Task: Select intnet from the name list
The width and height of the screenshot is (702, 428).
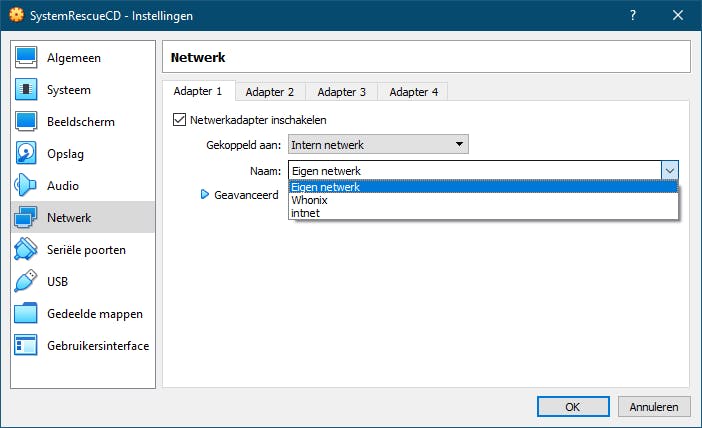Action: point(308,213)
